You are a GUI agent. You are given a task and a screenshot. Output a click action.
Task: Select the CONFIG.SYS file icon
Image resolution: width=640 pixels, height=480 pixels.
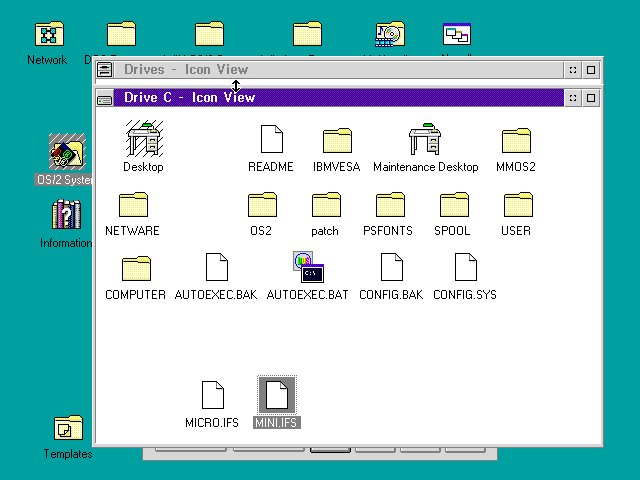tap(466, 267)
